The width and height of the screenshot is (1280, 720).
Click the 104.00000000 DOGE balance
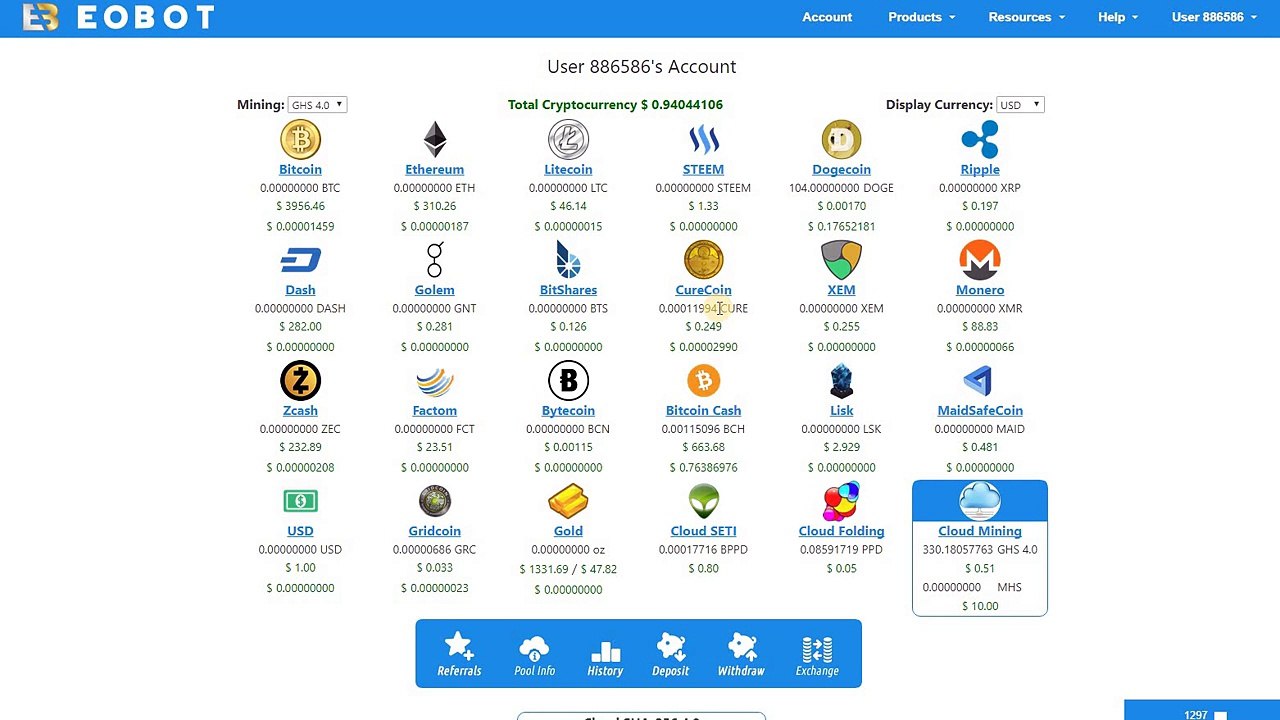click(841, 188)
